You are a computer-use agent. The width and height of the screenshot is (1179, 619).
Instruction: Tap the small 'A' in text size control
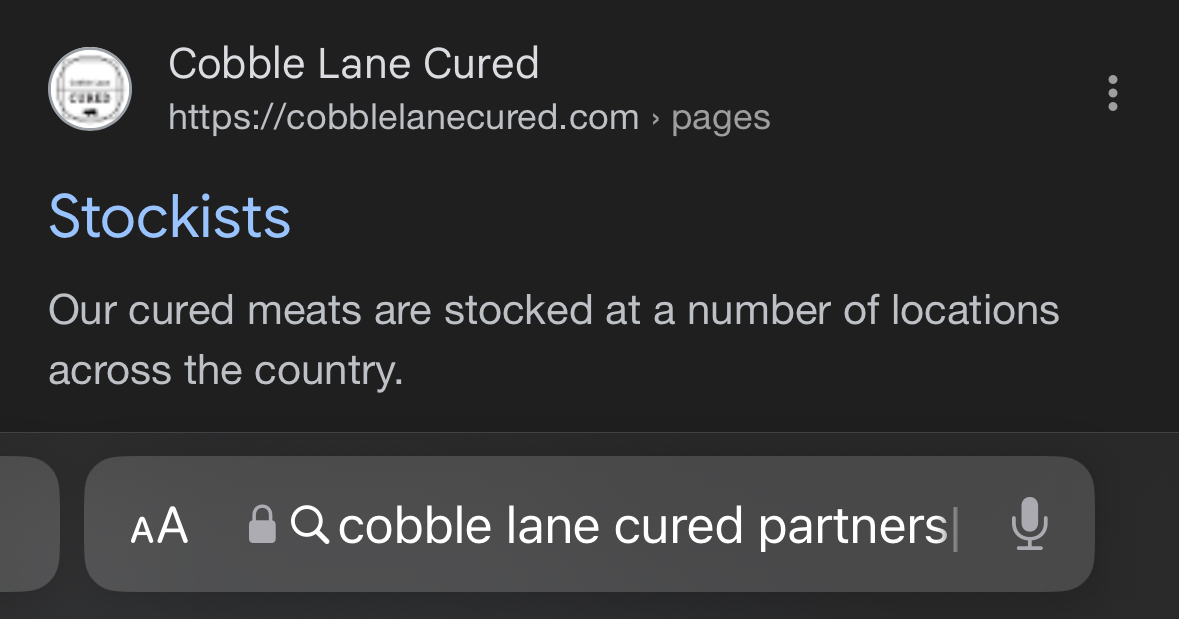coord(142,530)
